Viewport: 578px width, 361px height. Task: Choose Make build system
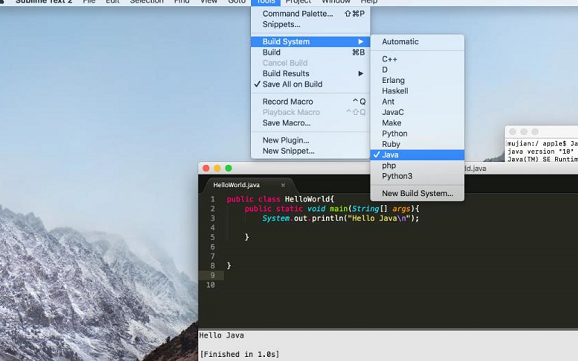click(417, 123)
